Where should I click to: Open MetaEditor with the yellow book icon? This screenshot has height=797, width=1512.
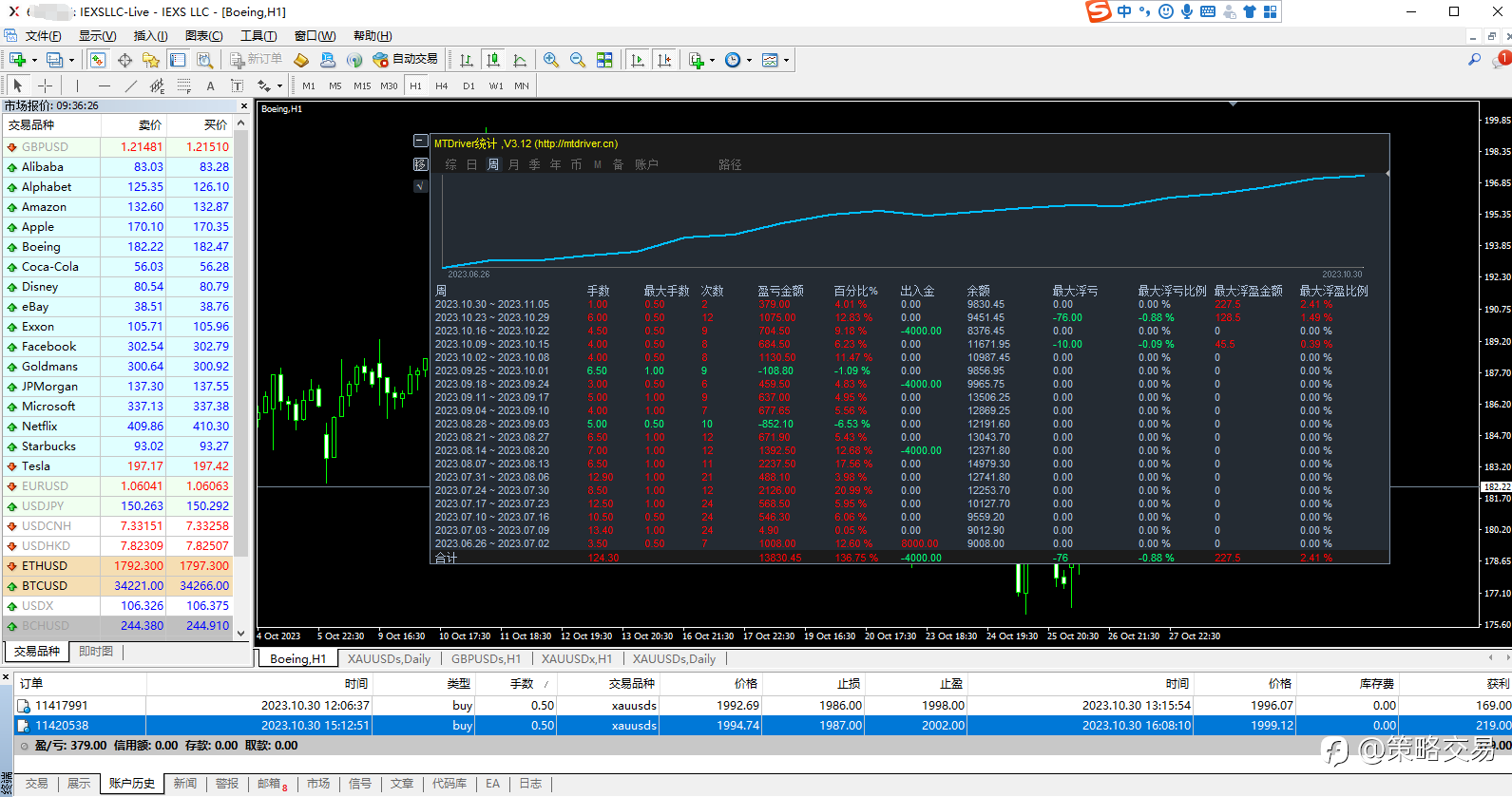301,60
